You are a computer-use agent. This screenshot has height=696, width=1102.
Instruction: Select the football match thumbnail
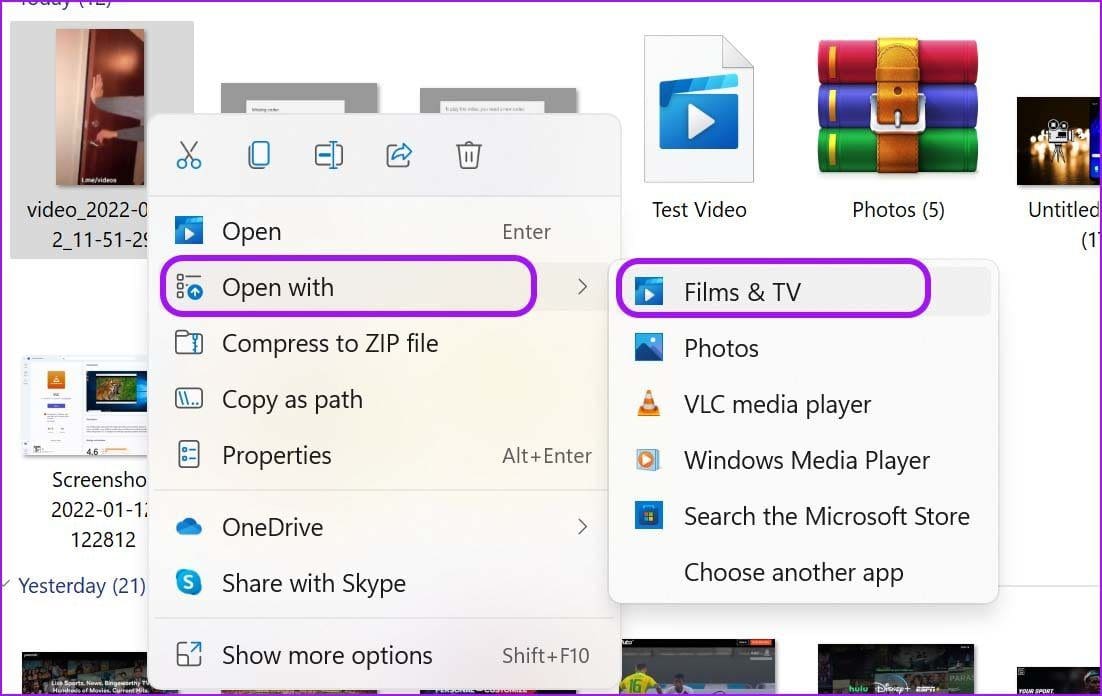point(698,666)
